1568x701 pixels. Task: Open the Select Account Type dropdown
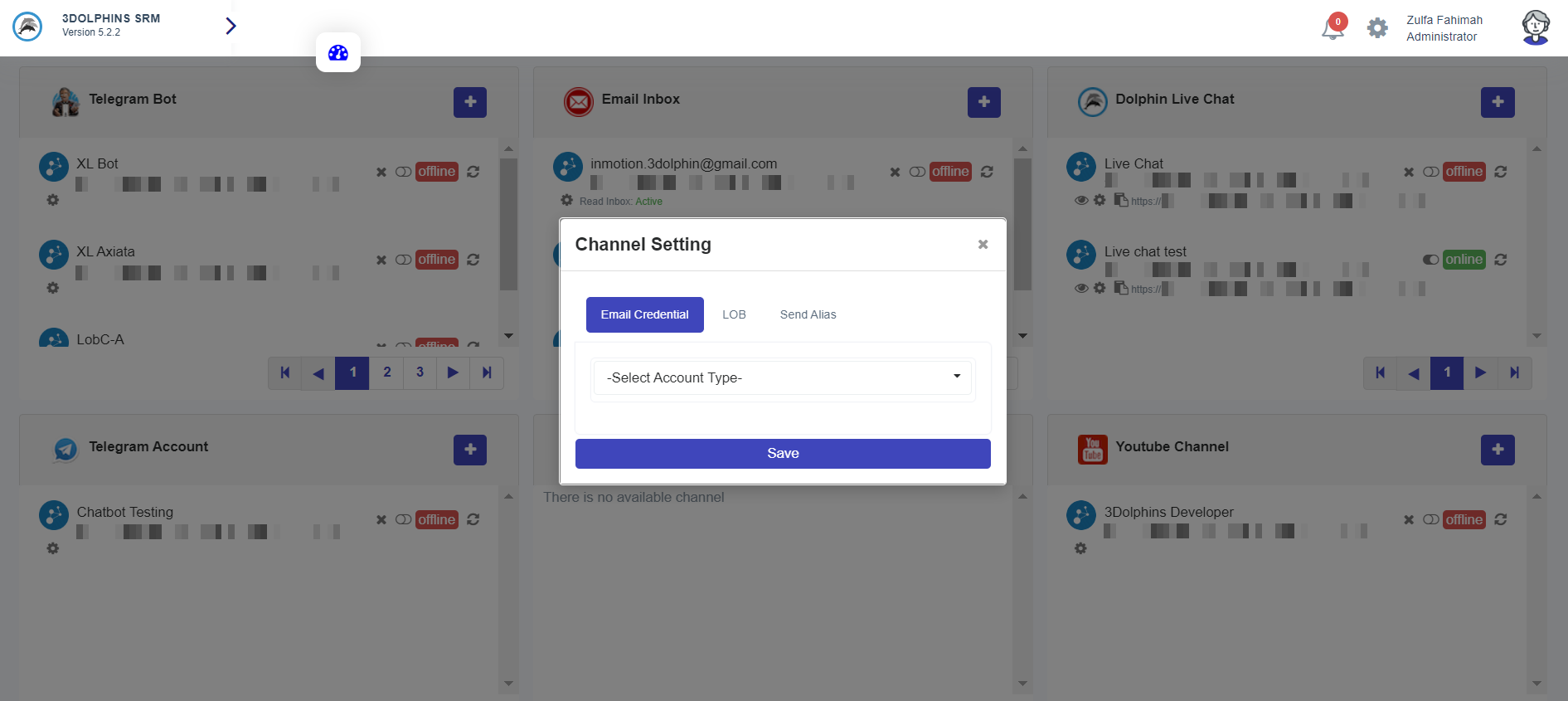783,377
